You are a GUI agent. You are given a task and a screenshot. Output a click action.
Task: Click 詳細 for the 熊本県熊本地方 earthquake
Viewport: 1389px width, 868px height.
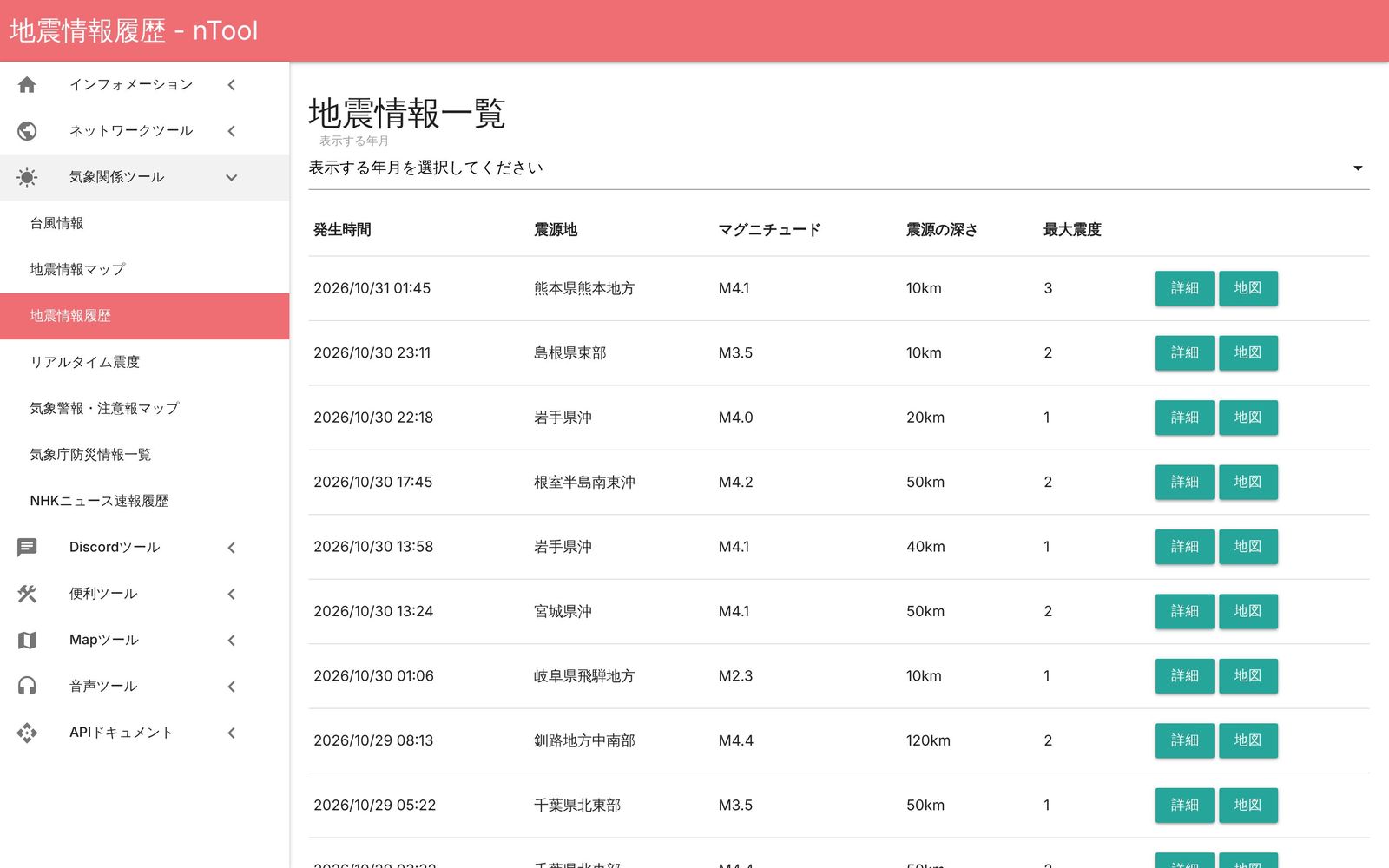pos(1184,288)
